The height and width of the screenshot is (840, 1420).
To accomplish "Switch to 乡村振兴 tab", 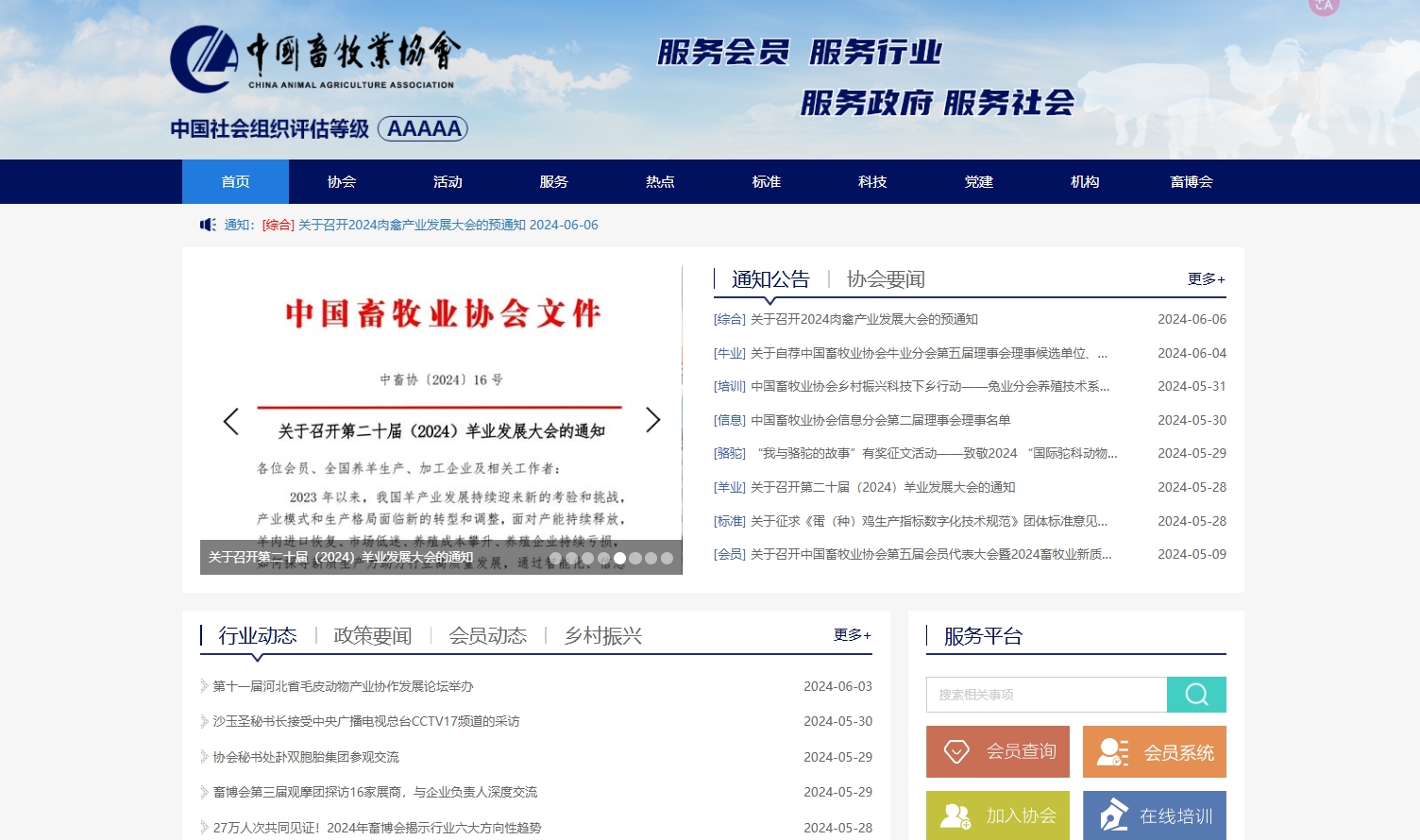I will [x=603, y=636].
